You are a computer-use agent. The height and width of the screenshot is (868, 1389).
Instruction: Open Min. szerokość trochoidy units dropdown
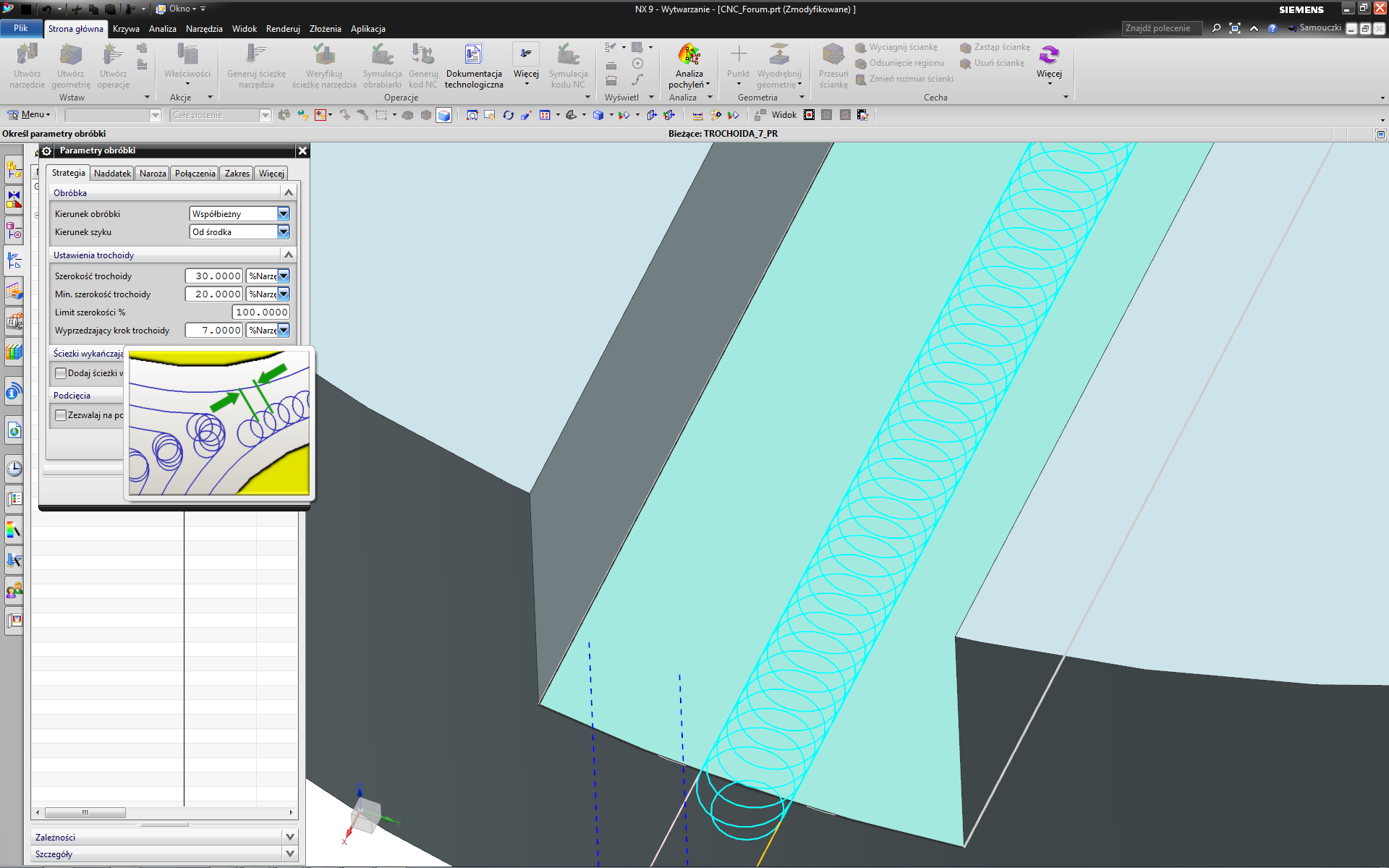click(284, 294)
